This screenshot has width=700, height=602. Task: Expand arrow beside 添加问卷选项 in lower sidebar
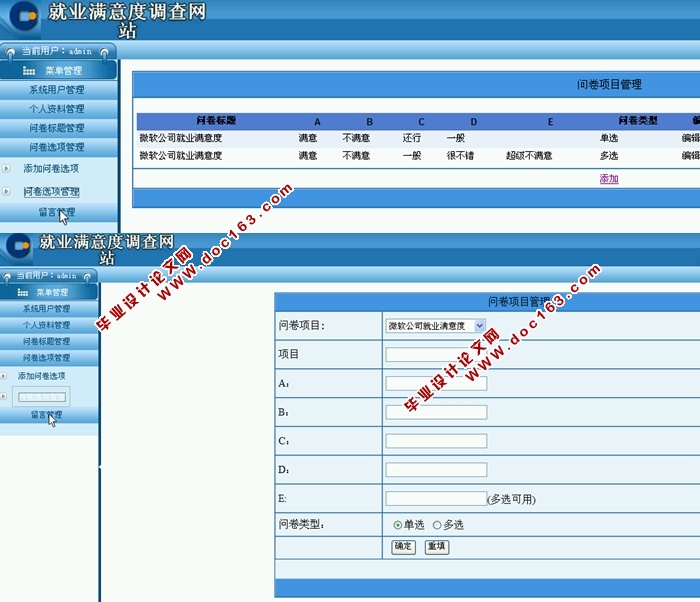[5, 376]
